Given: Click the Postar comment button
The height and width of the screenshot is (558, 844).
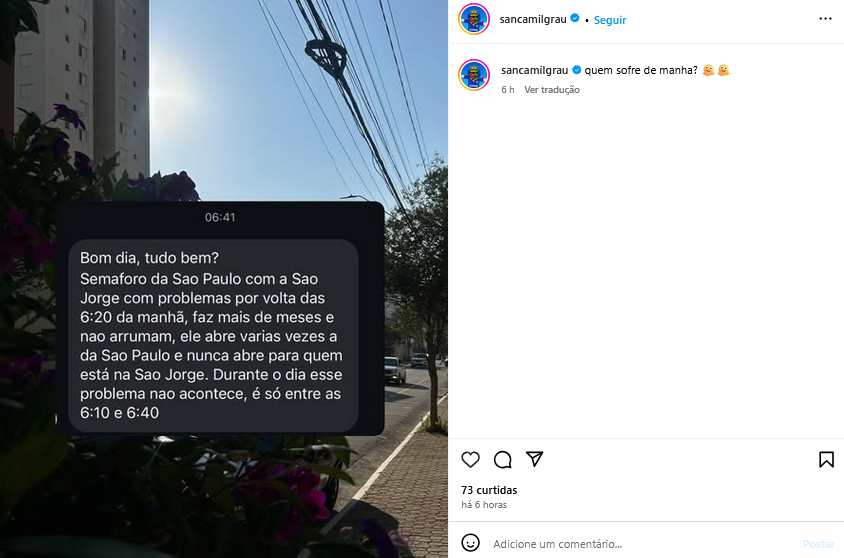Looking at the screenshot, I should pyautogui.click(x=818, y=543).
